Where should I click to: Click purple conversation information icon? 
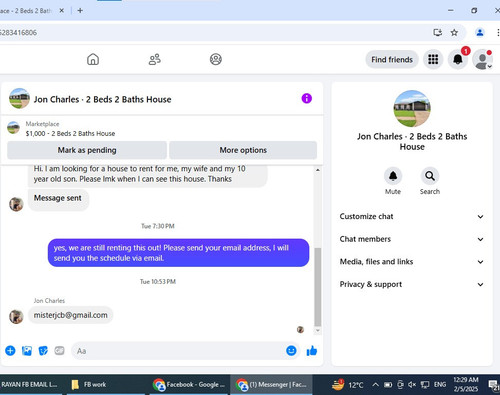tap(307, 98)
